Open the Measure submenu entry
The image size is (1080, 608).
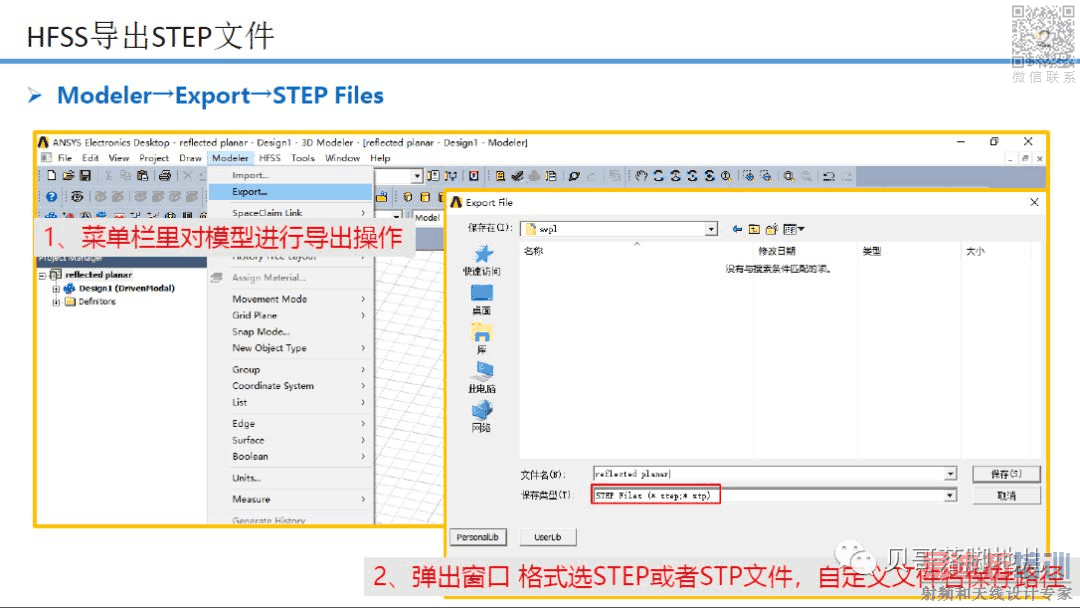[290, 499]
